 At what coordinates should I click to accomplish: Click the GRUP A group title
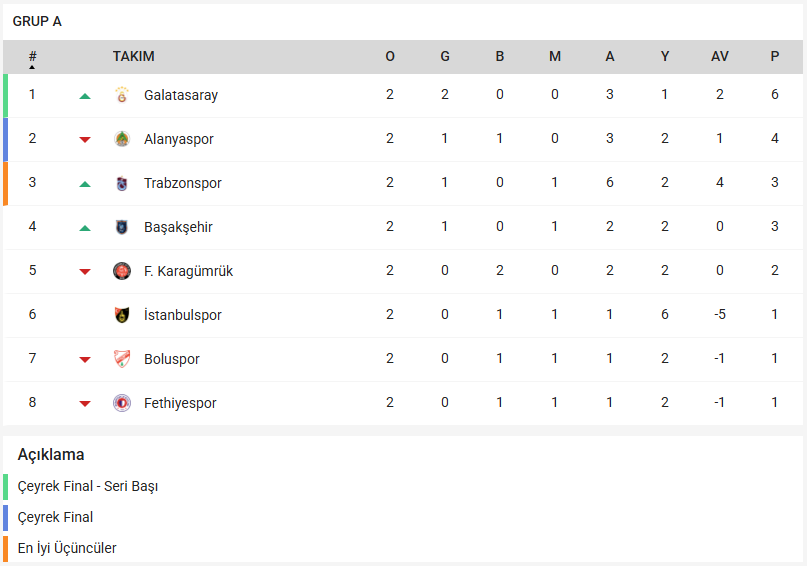[x=37, y=21]
